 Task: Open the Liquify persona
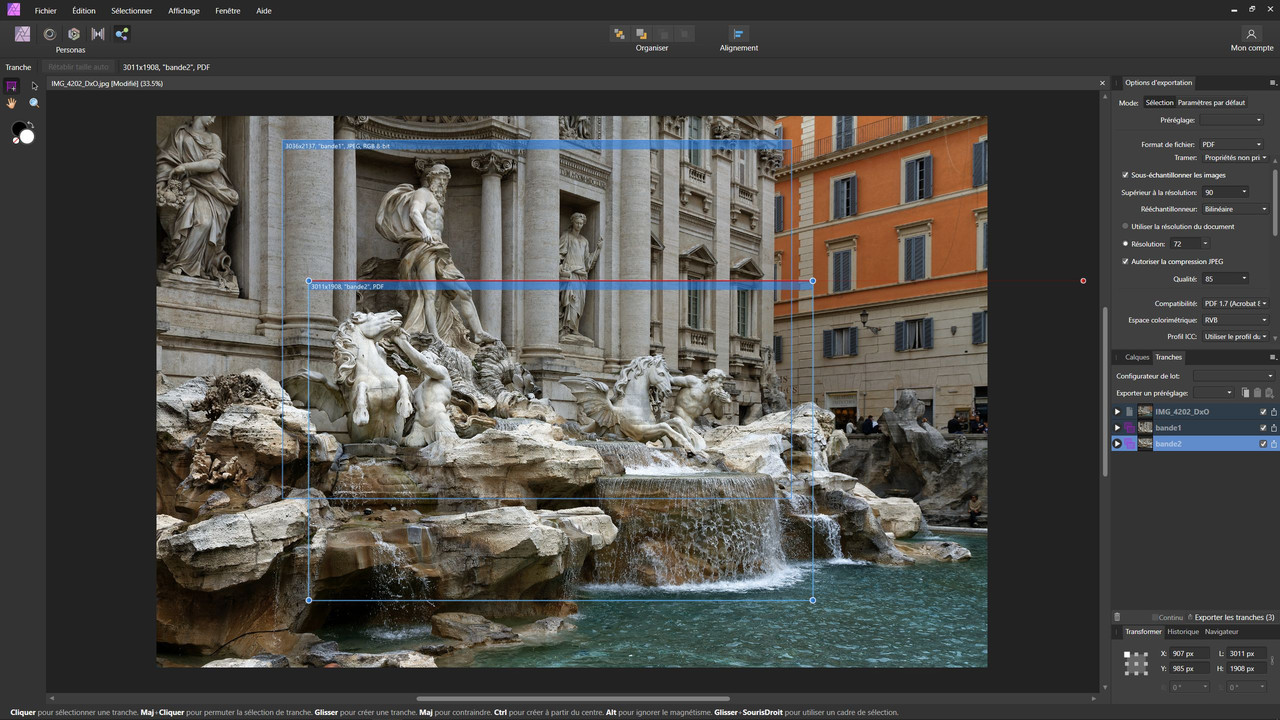pyautogui.click(x=49, y=34)
